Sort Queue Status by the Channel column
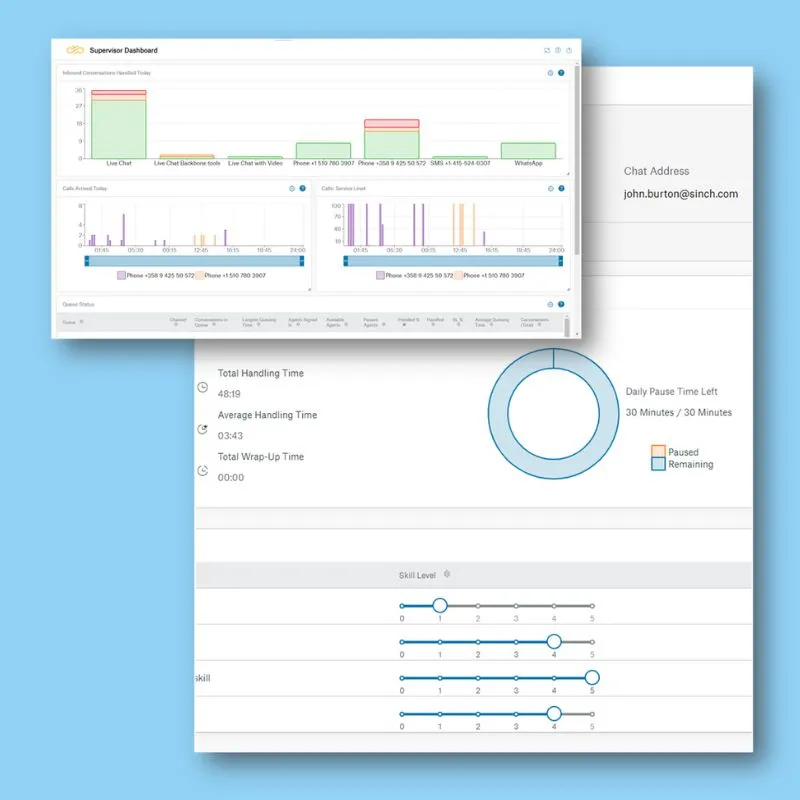 [176, 320]
